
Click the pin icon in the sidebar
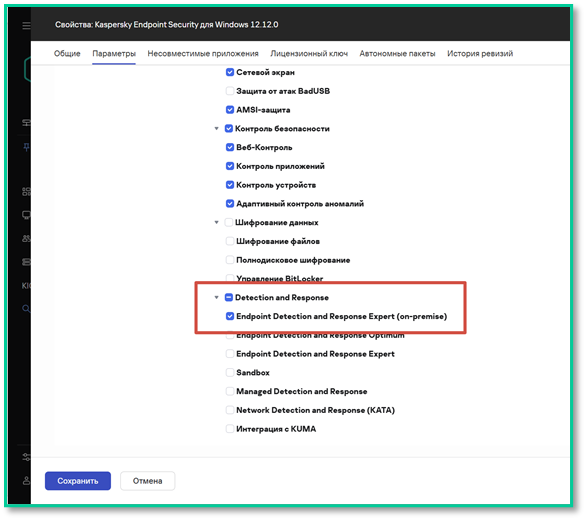click(x=26, y=147)
